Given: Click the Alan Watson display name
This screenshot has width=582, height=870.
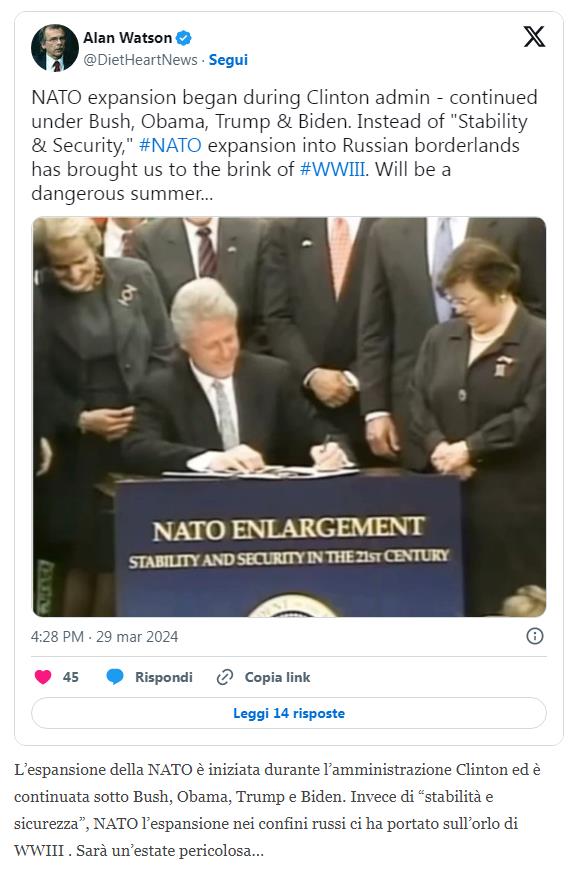Looking at the screenshot, I should tap(128, 38).
